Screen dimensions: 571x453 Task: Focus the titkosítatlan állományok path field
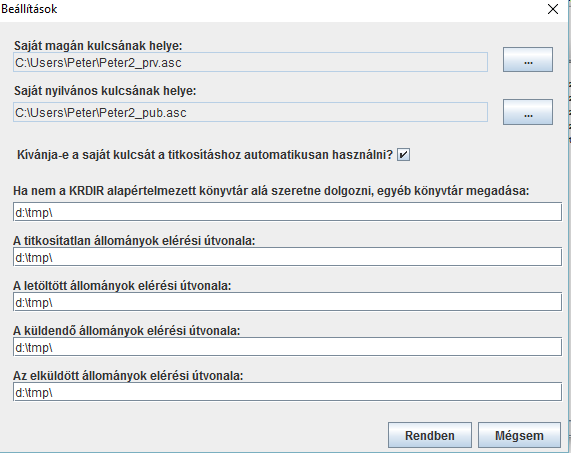287,257
